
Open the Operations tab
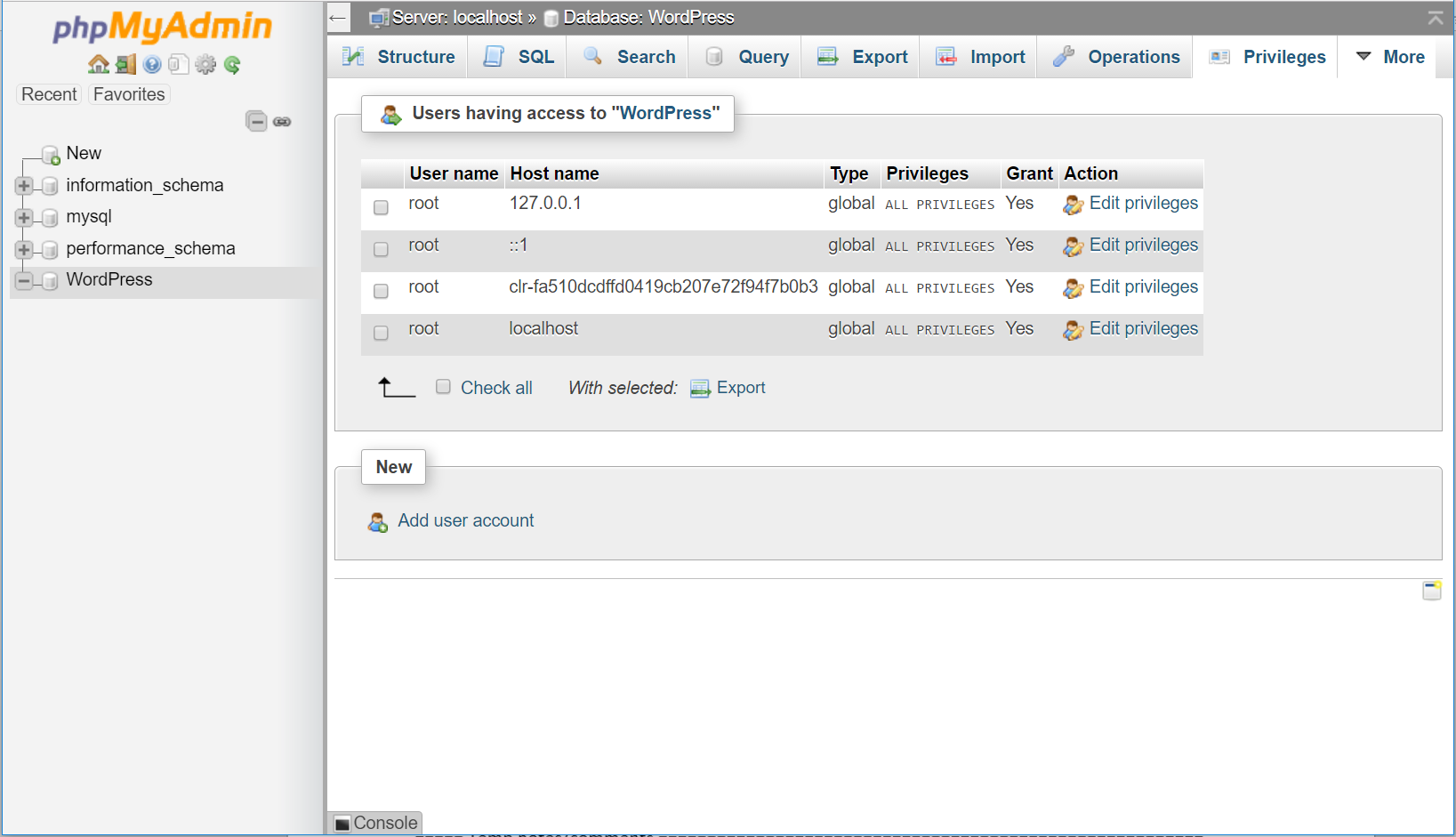pyautogui.click(x=1116, y=57)
